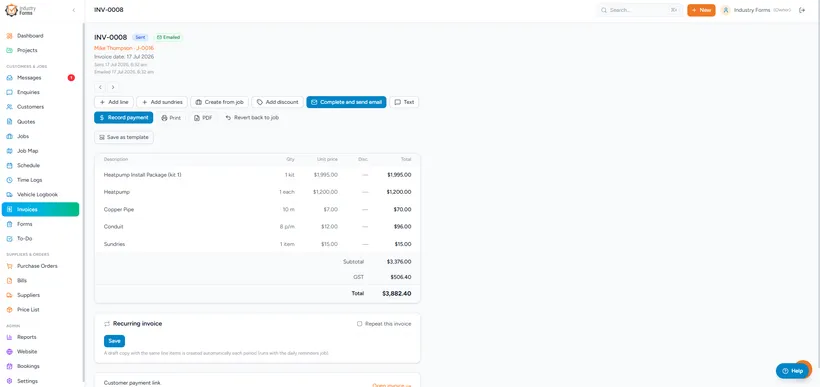820x387 pixels.
Task: Click Revert back to job
Action: (252, 118)
